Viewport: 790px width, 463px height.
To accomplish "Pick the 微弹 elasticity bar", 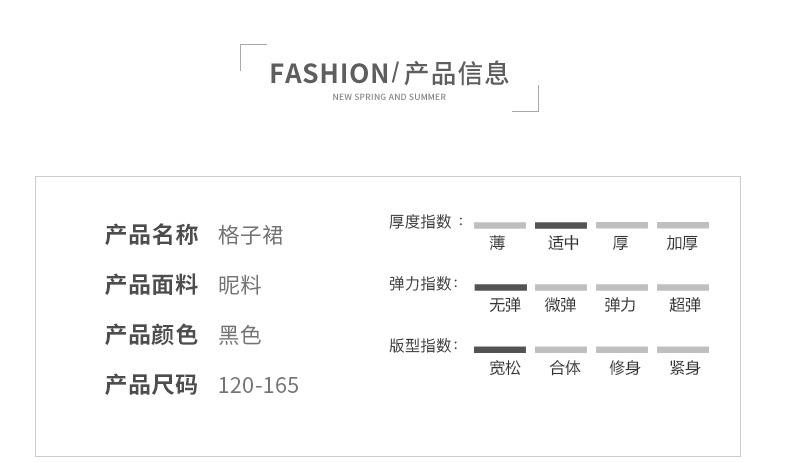I will tap(561, 287).
